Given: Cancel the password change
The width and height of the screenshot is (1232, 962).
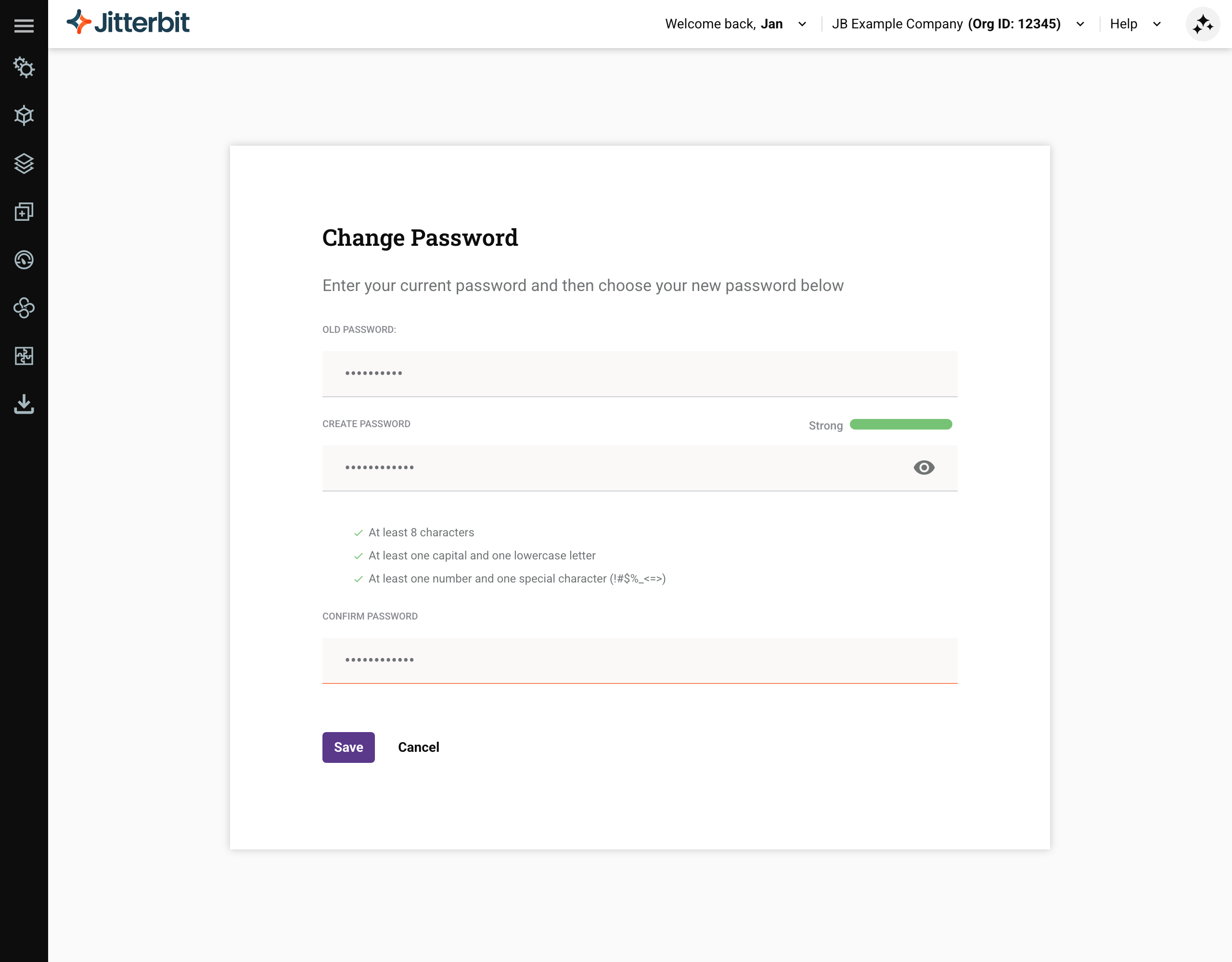Looking at the screenshot, I should (x=418, y=747).
